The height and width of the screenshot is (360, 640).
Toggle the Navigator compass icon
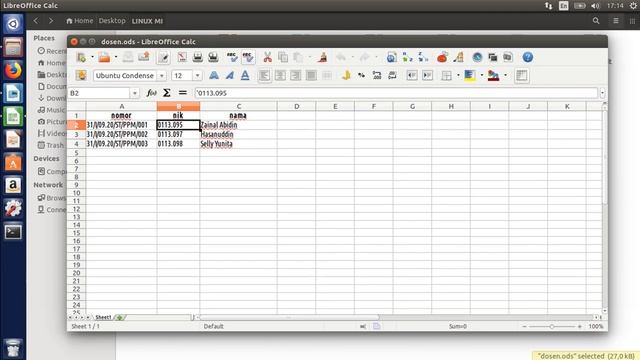click(477, 57)
